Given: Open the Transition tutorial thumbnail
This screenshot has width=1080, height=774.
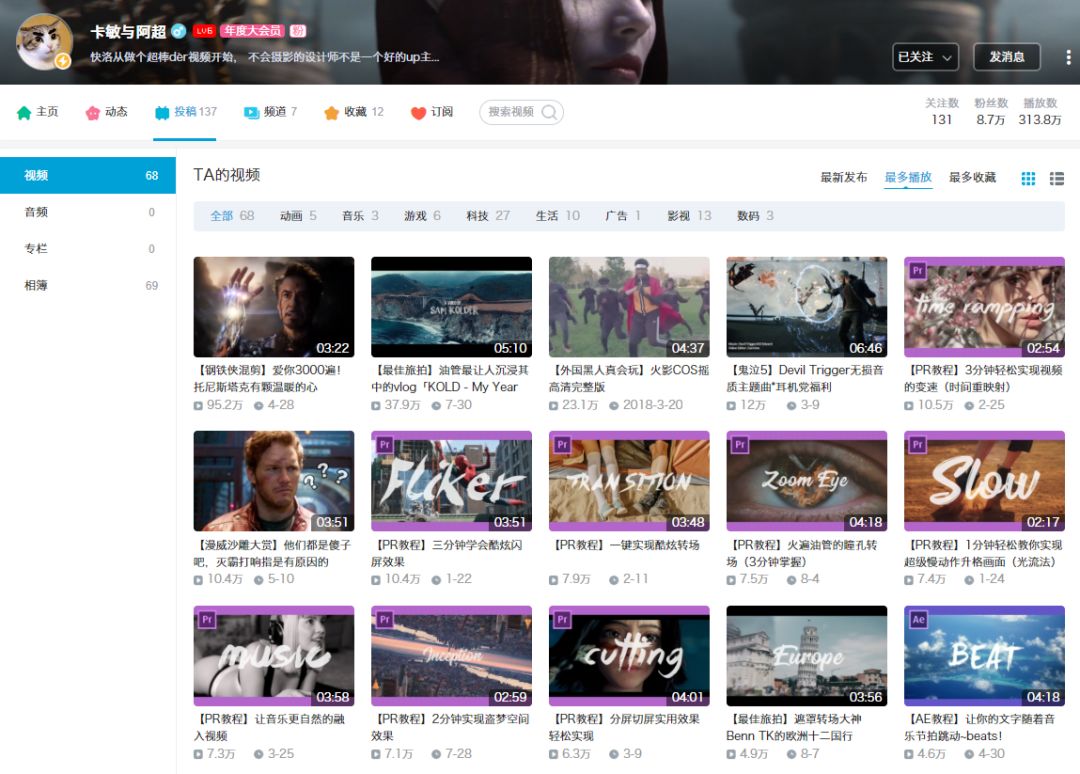Looking at the screenshot, I should (x=630, y=481).
